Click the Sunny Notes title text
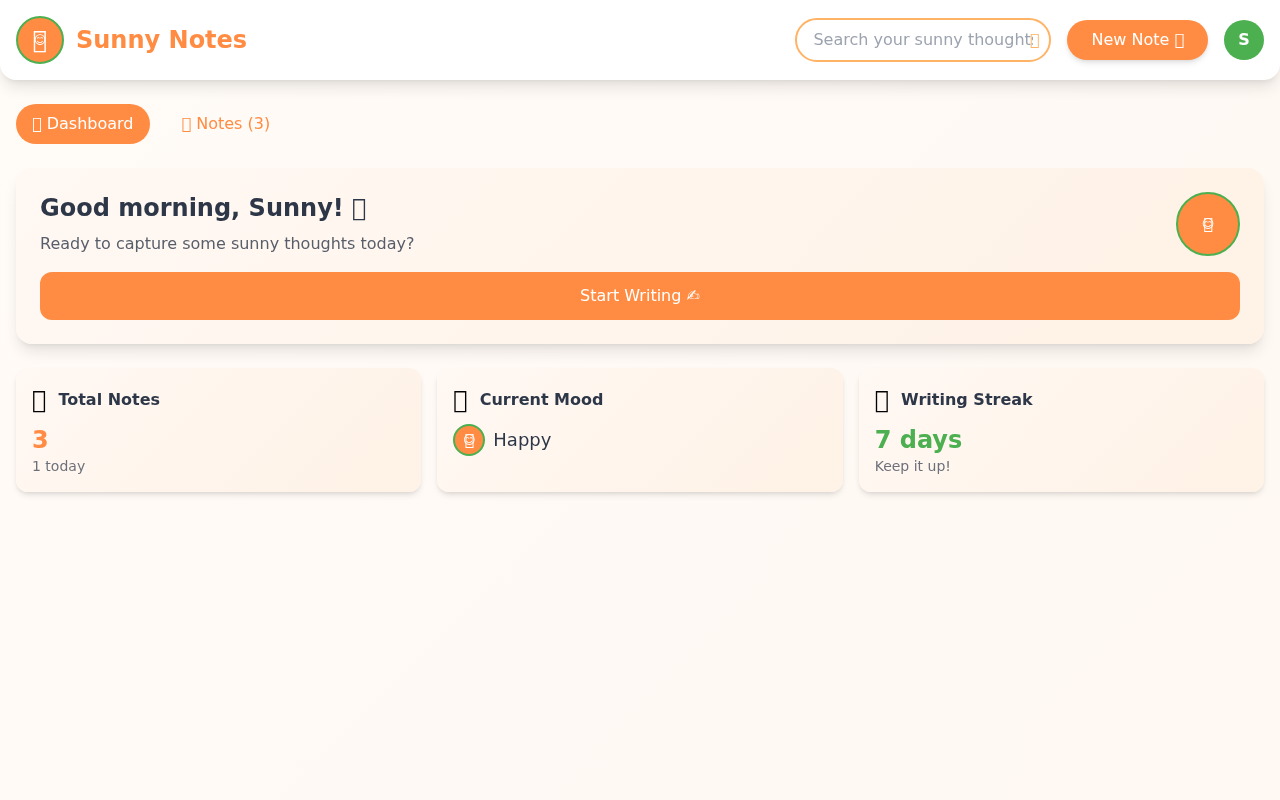Screen dimensions: 1280x800 click(x=161, y=40)
